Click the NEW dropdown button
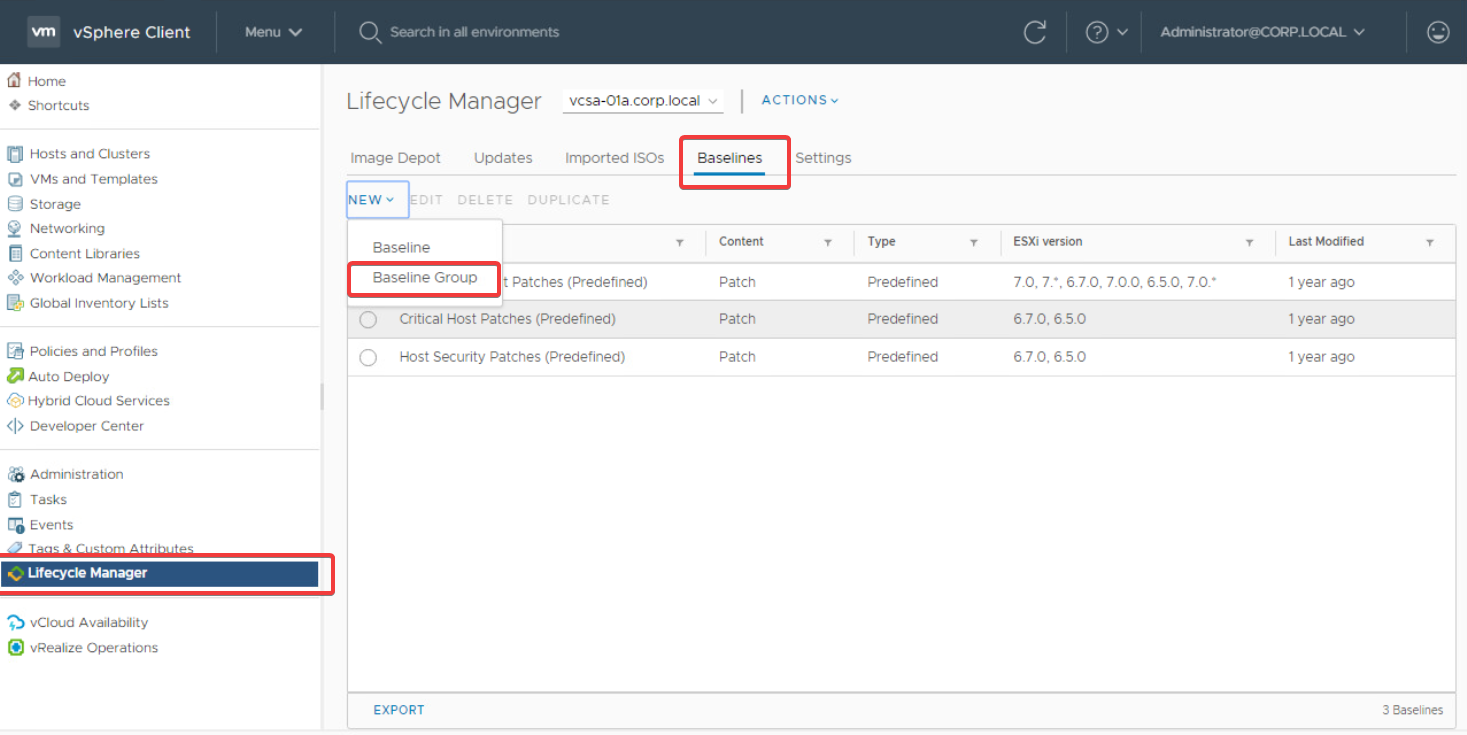1467x735 pixels. 378,200
